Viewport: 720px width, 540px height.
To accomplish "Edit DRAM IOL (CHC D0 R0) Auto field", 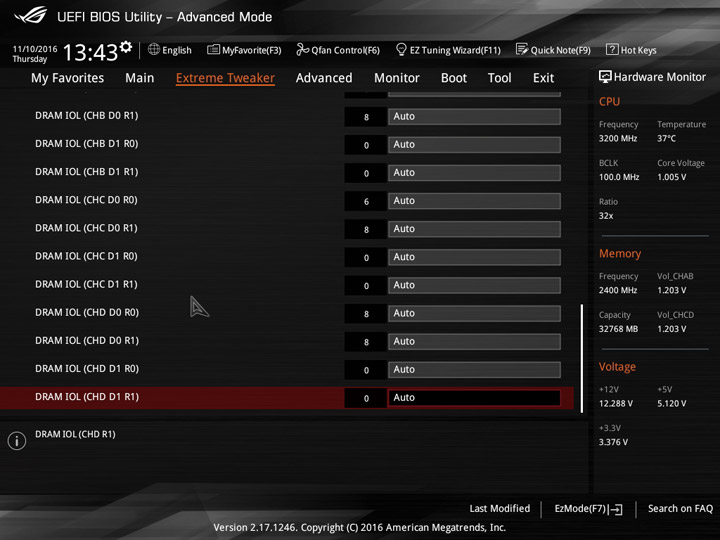I will pos(474,201).
